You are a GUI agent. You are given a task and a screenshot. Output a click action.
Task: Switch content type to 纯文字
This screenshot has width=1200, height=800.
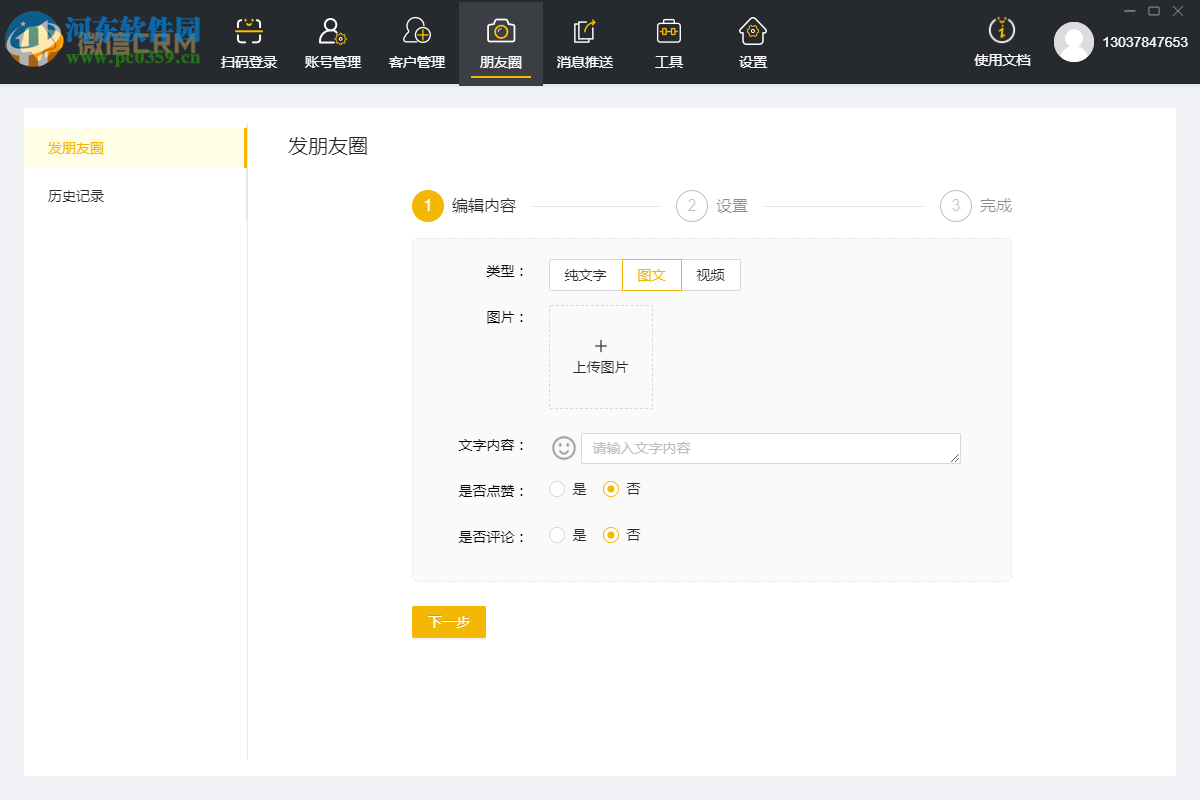584,274
